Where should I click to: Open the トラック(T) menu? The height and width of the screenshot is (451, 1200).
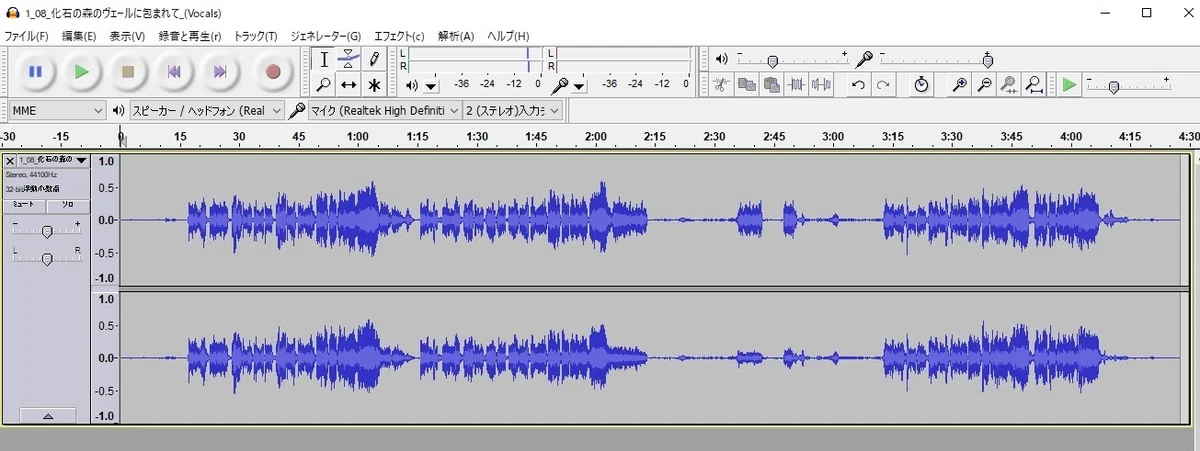point(256,36)
